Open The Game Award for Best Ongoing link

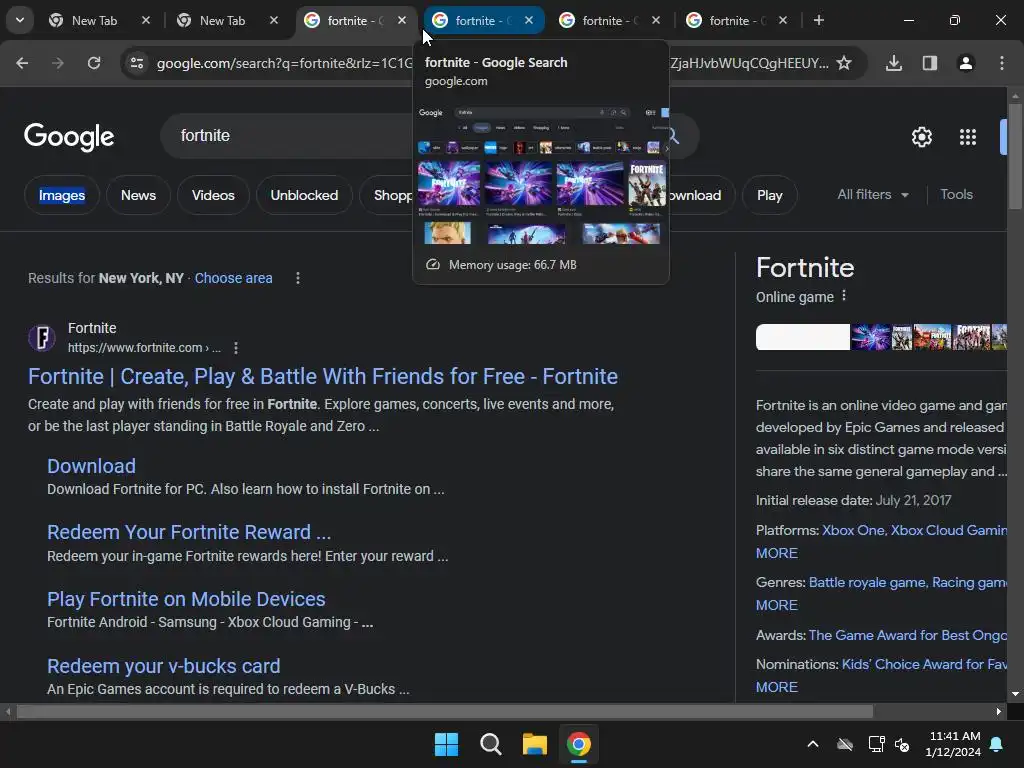[x=908, y=635]
